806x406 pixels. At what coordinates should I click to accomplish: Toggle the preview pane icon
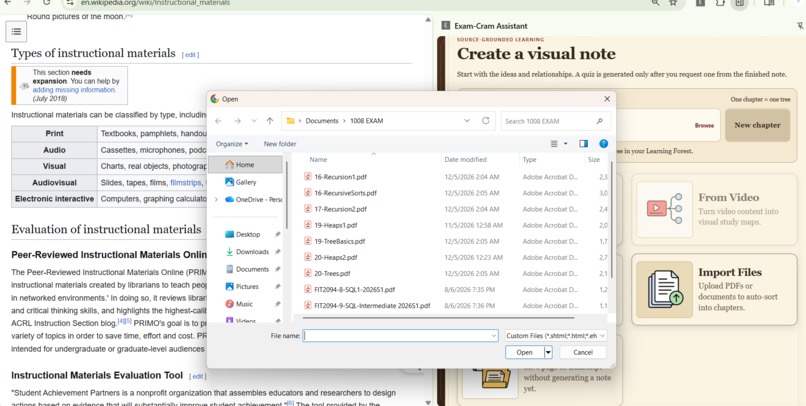pos(583,144)
